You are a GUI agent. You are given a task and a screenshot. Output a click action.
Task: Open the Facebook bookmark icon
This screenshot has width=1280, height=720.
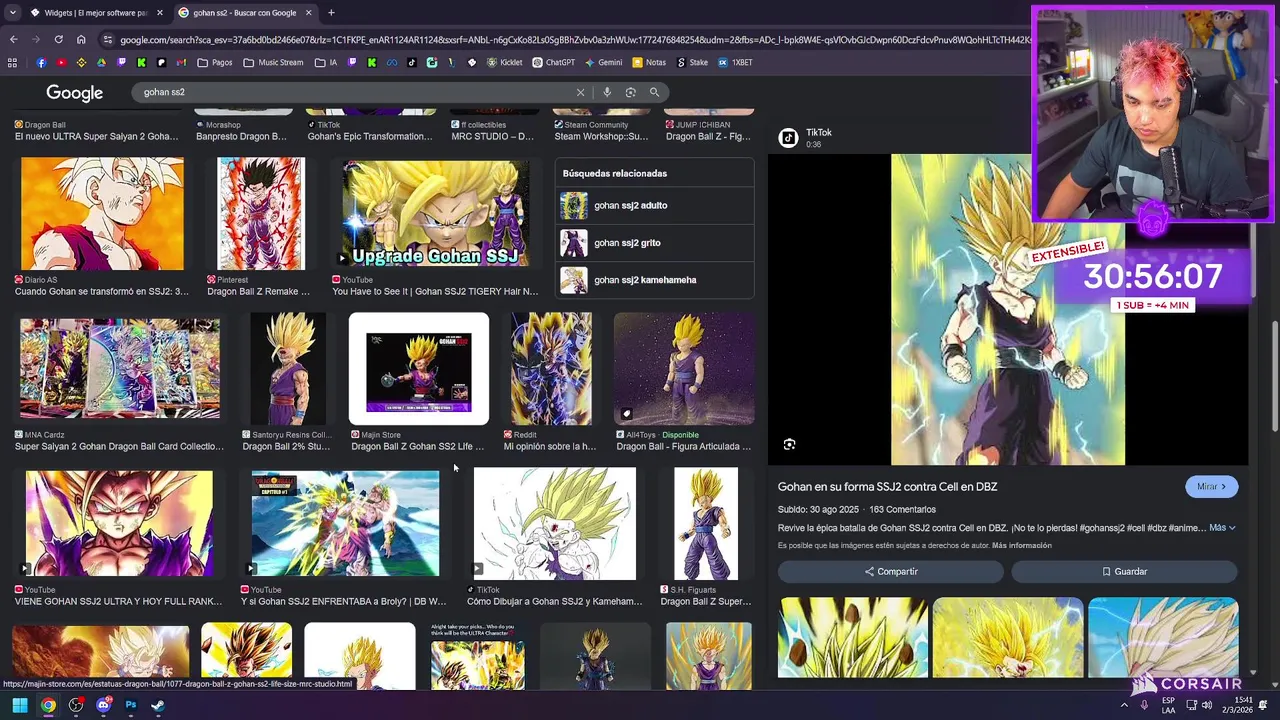[41, 62]
